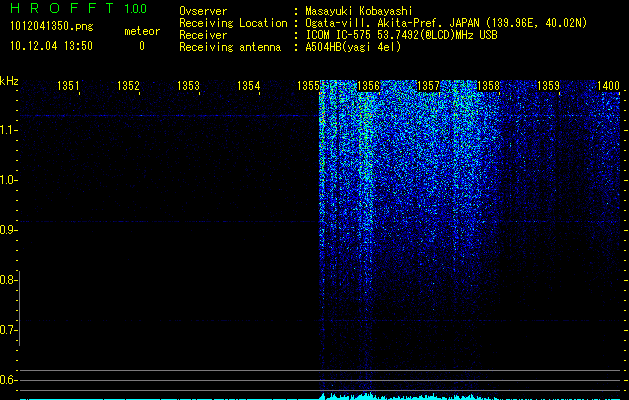This screenshot has height=400, width=629.
Task: Click the 1356 time marker
Action: 368,86
